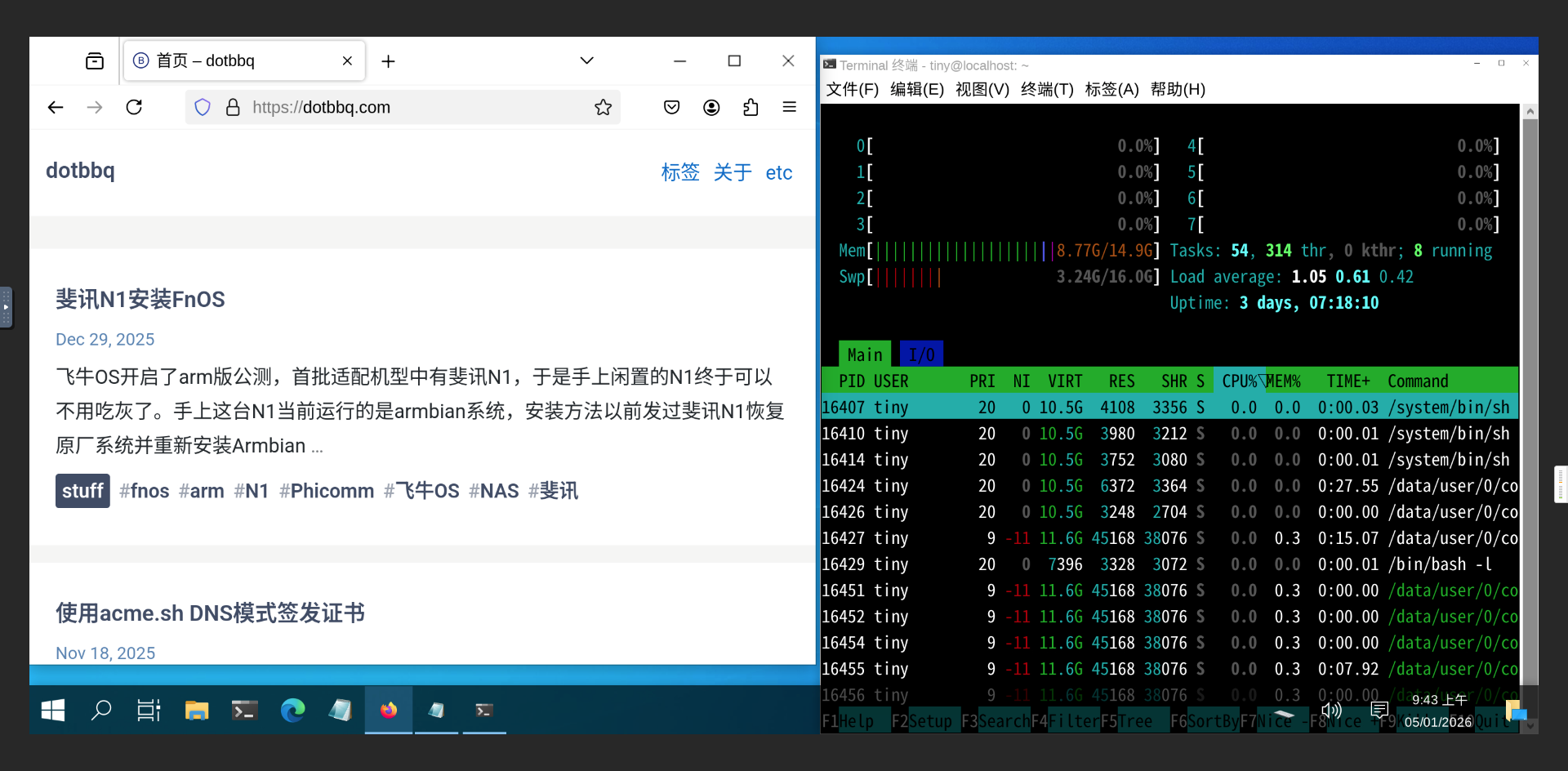Open the Firefox account icon

click(x=710, y=107)
